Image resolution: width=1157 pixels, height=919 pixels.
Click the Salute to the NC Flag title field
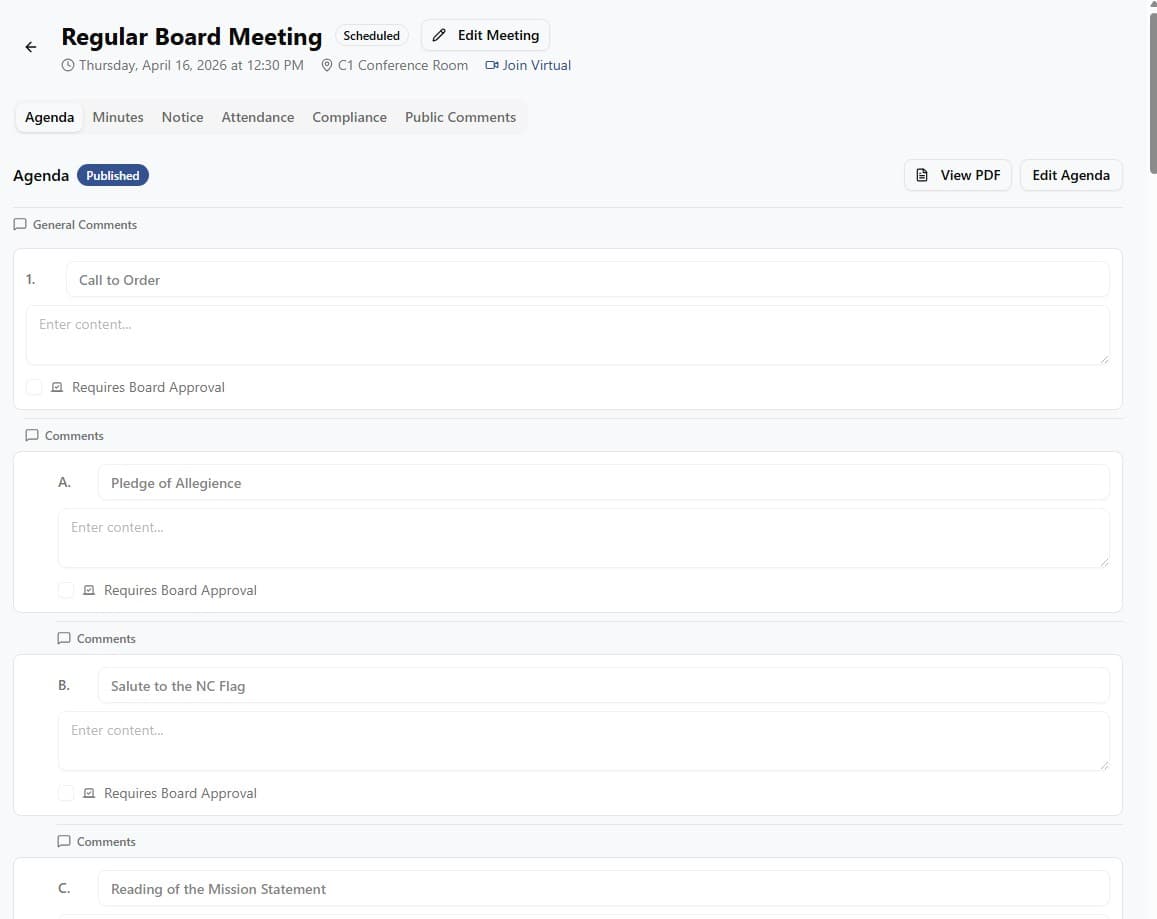[x=604, y=686]
